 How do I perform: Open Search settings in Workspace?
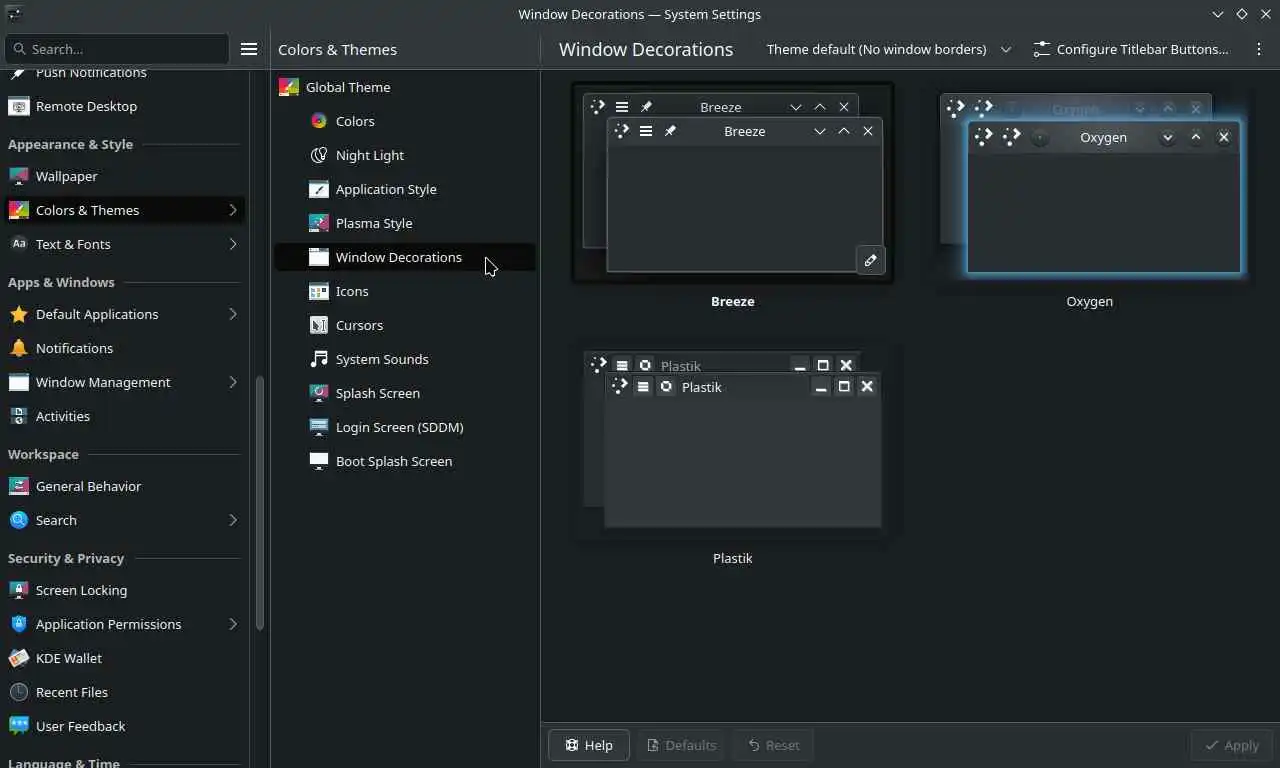coord(124,520)
